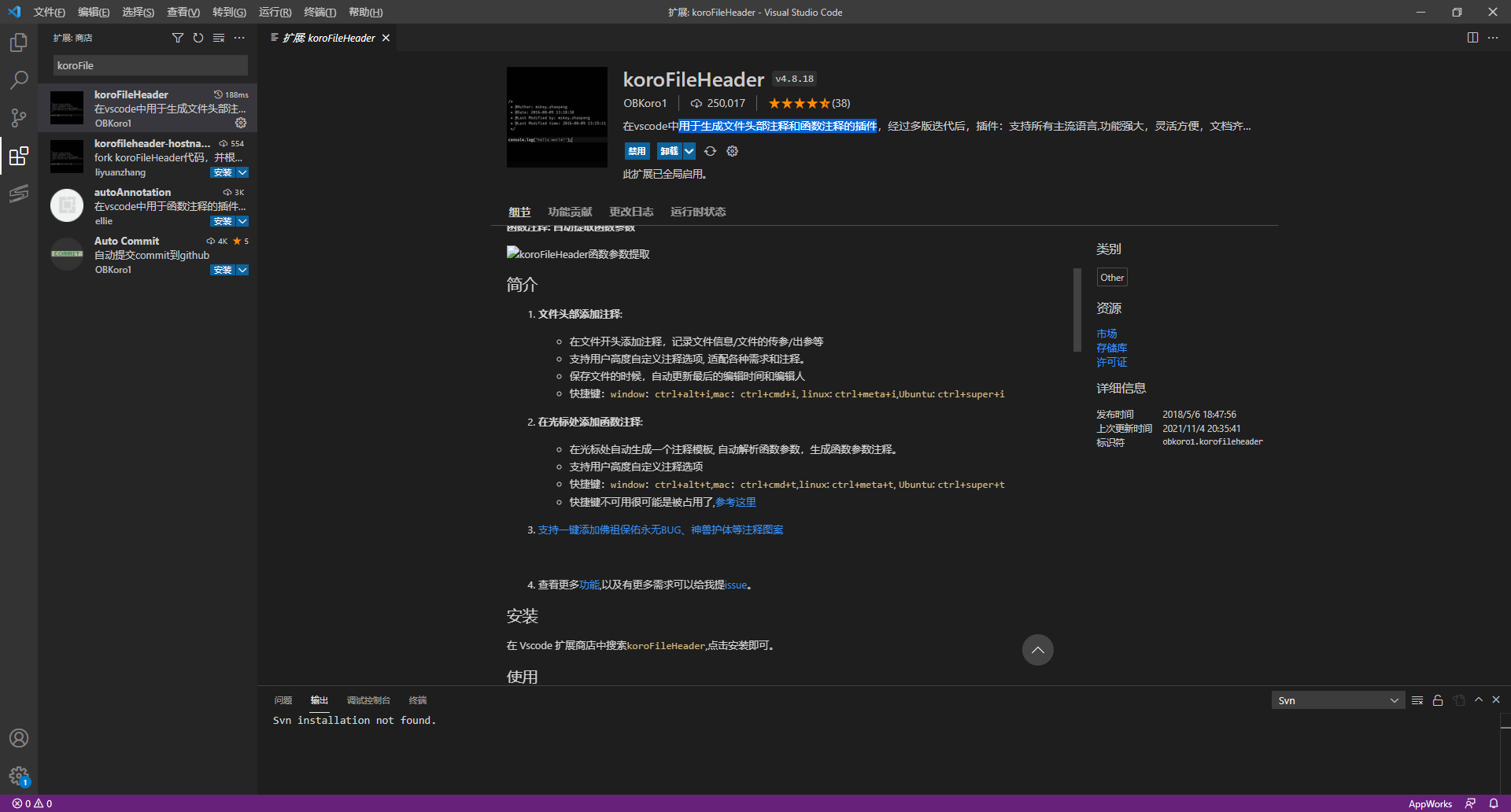Click the issue link in item 4

736,585
